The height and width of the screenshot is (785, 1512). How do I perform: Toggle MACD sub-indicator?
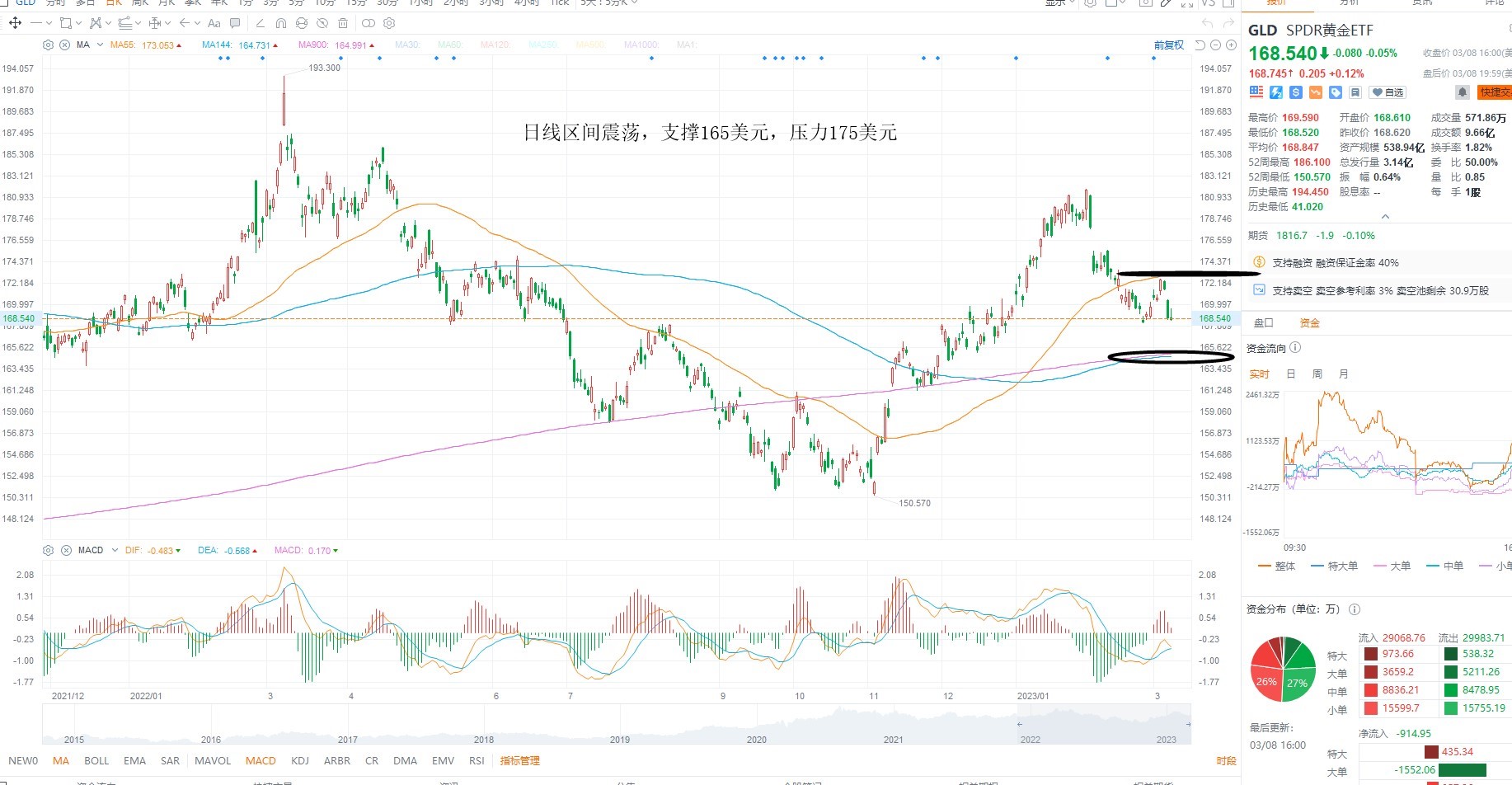(x=261, y=760)
